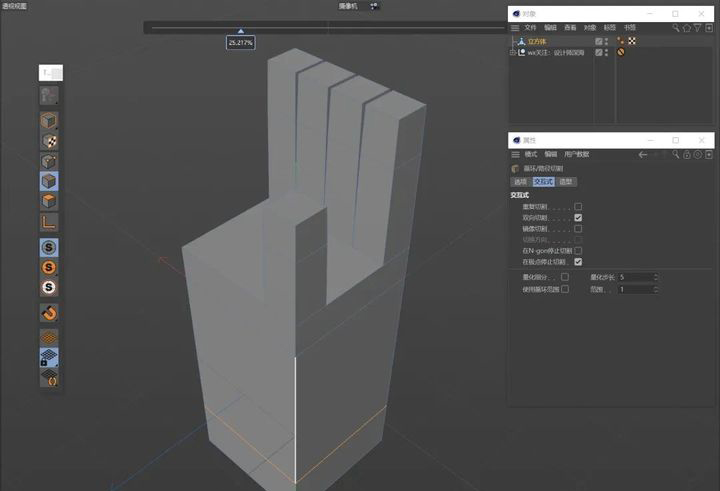Open 模式 menu in Attributes panel
Image resolution: width=720 pixels, height=491 pixels.
(x=530, y=155)
